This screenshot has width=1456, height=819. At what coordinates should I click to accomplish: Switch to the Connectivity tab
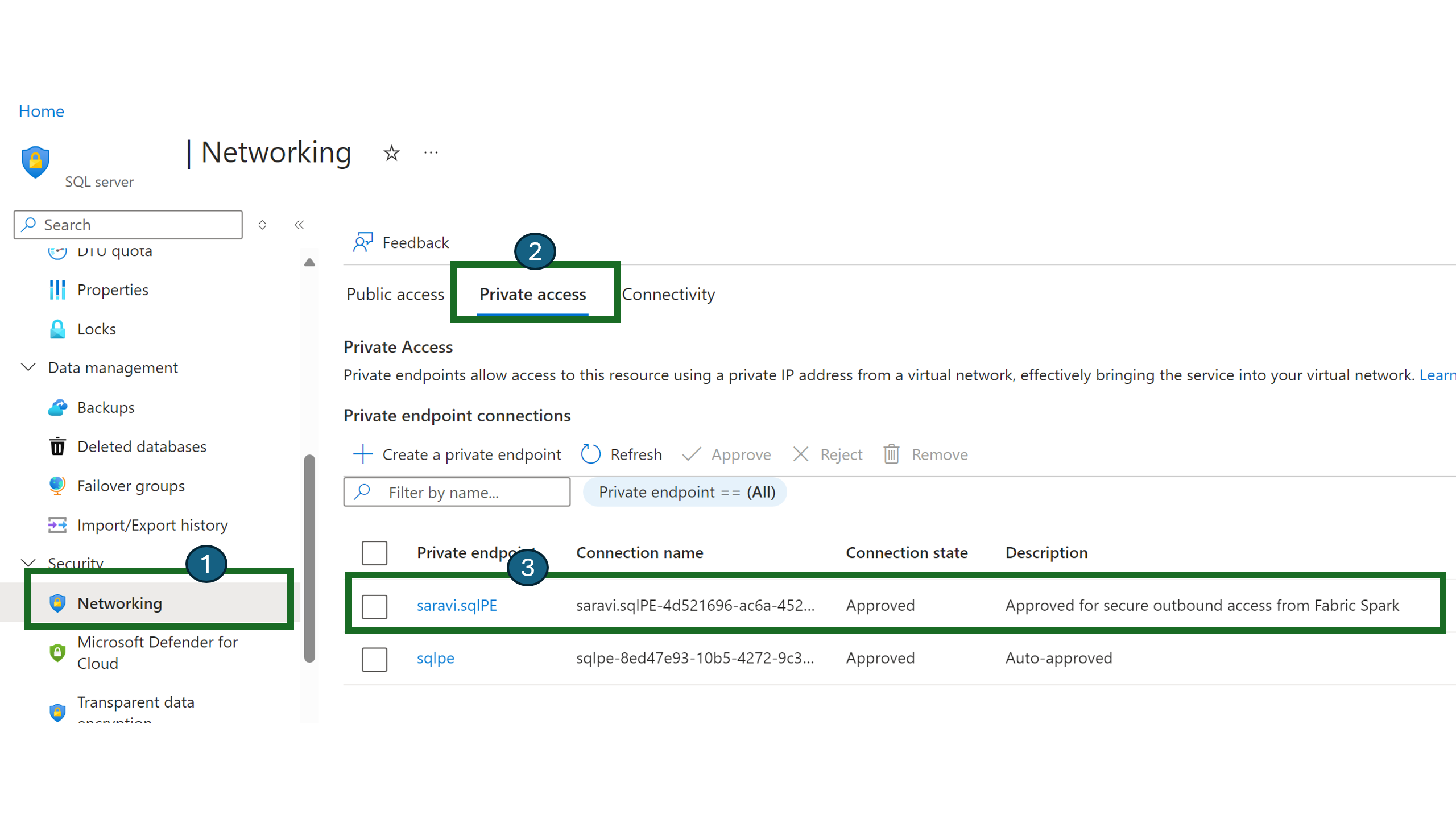[x=668, y=293]
